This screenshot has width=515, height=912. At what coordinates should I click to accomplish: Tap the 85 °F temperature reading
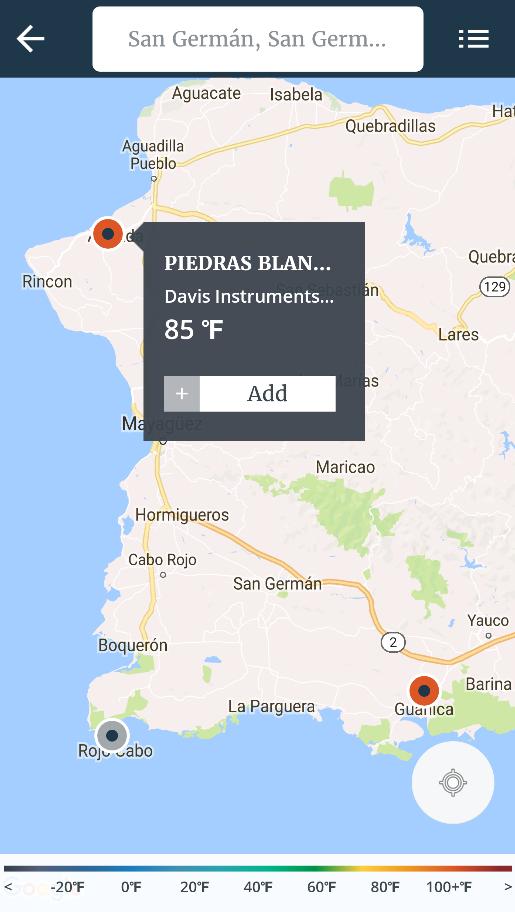coord(194,329)
